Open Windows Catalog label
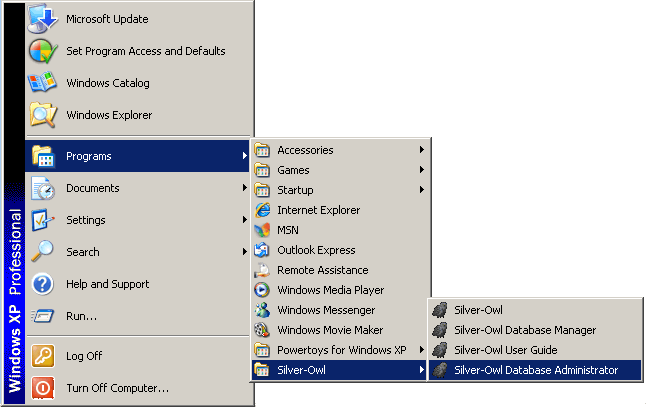Screen dimensions: 646x407 coord(108,83)
